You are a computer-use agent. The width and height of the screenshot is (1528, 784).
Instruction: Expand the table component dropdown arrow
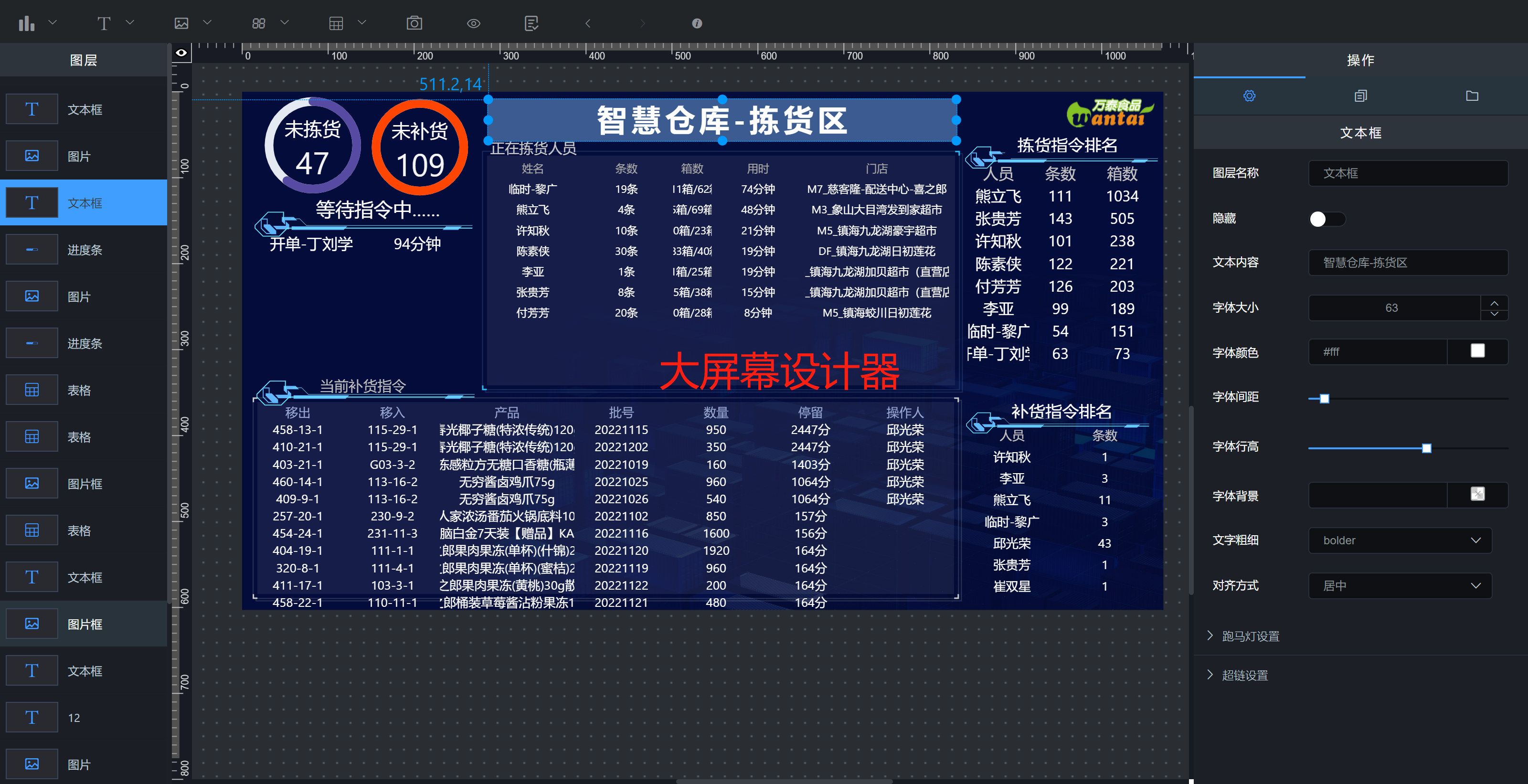coord(362,22)
